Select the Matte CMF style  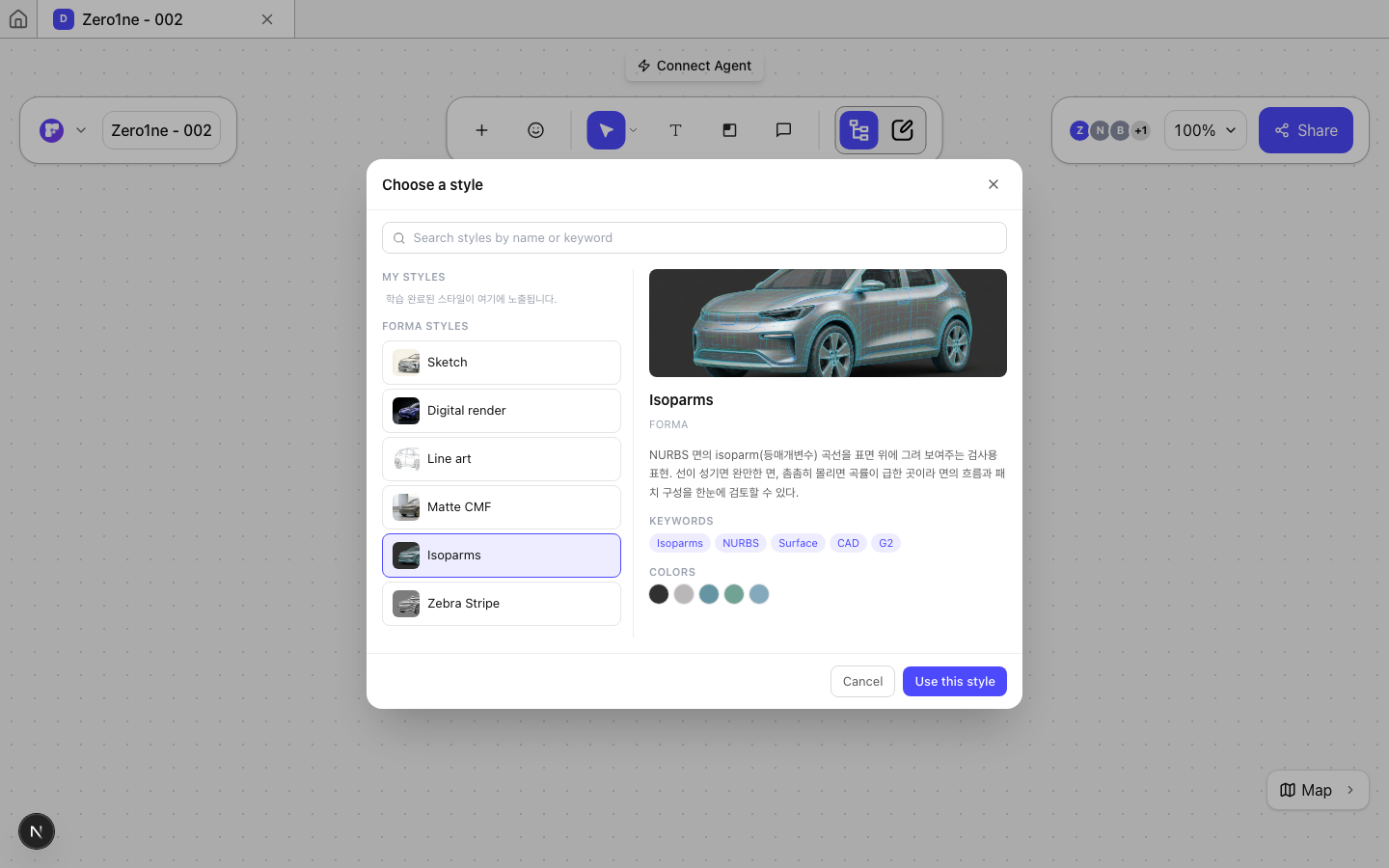[502, 507]
